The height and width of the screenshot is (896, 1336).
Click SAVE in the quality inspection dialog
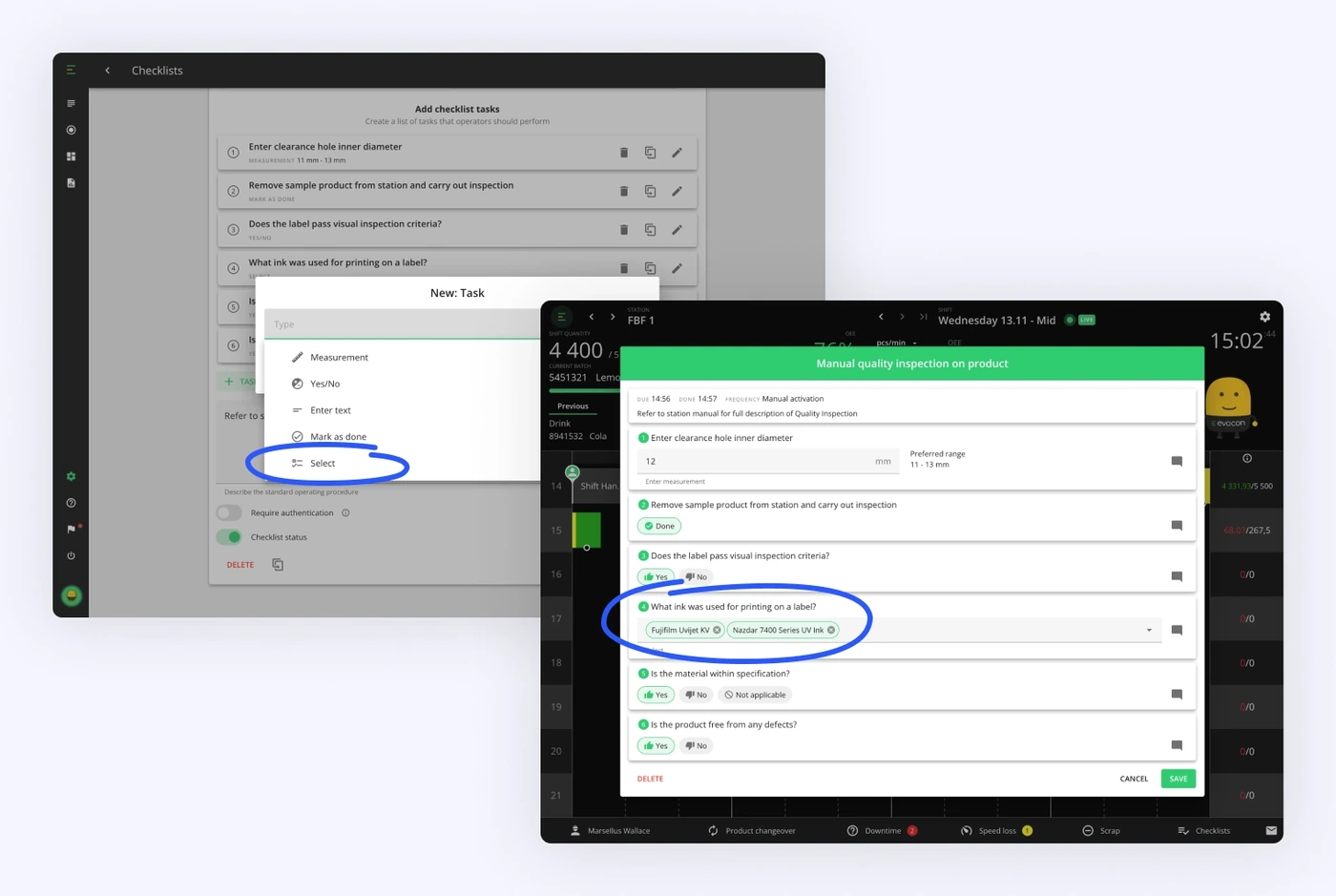click(1179, 779)
